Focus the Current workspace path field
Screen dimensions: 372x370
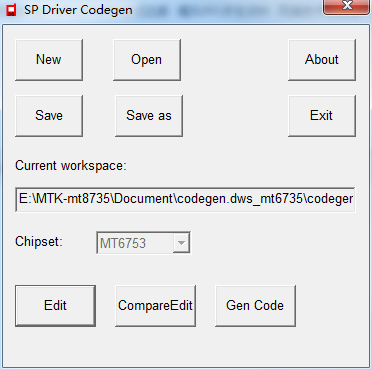pos(185,199)
